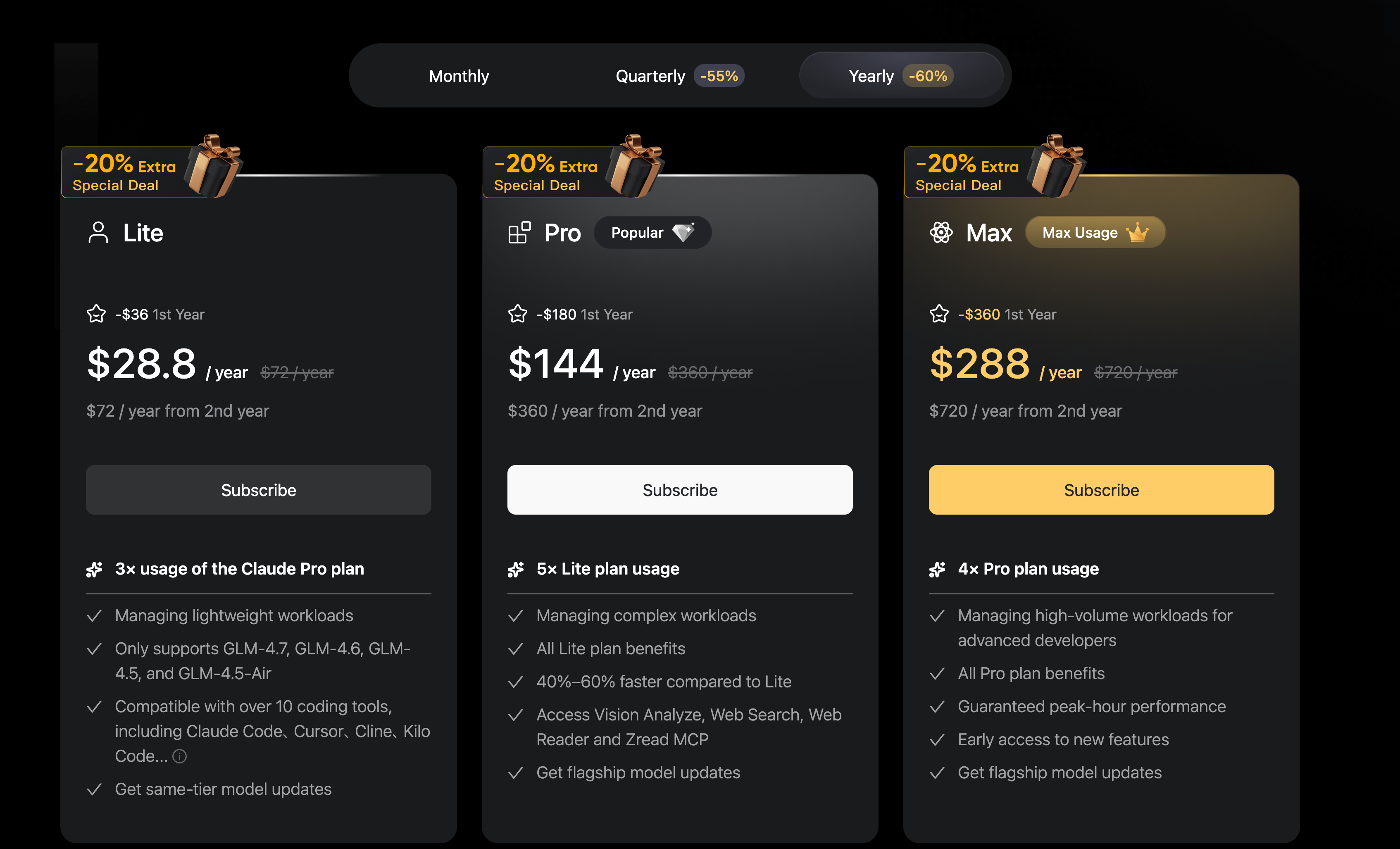The width and height of the screenshot is (1400, 849).
Task: Click the $28.8 Lite price
Action: (141, 364)
